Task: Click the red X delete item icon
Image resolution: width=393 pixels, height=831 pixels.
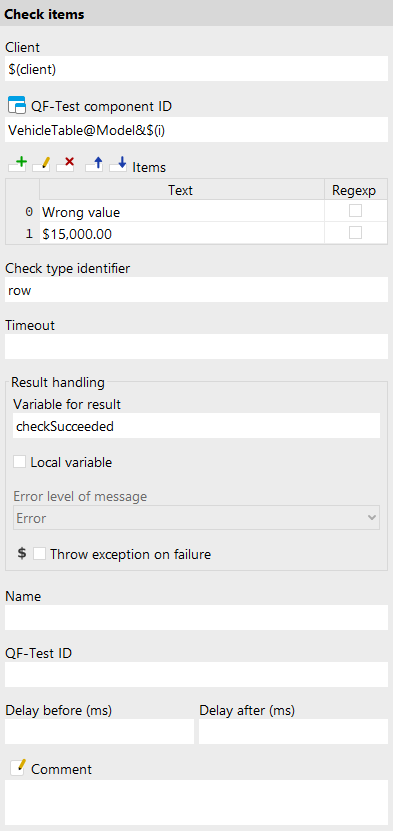Action: (x=65, y=166)
